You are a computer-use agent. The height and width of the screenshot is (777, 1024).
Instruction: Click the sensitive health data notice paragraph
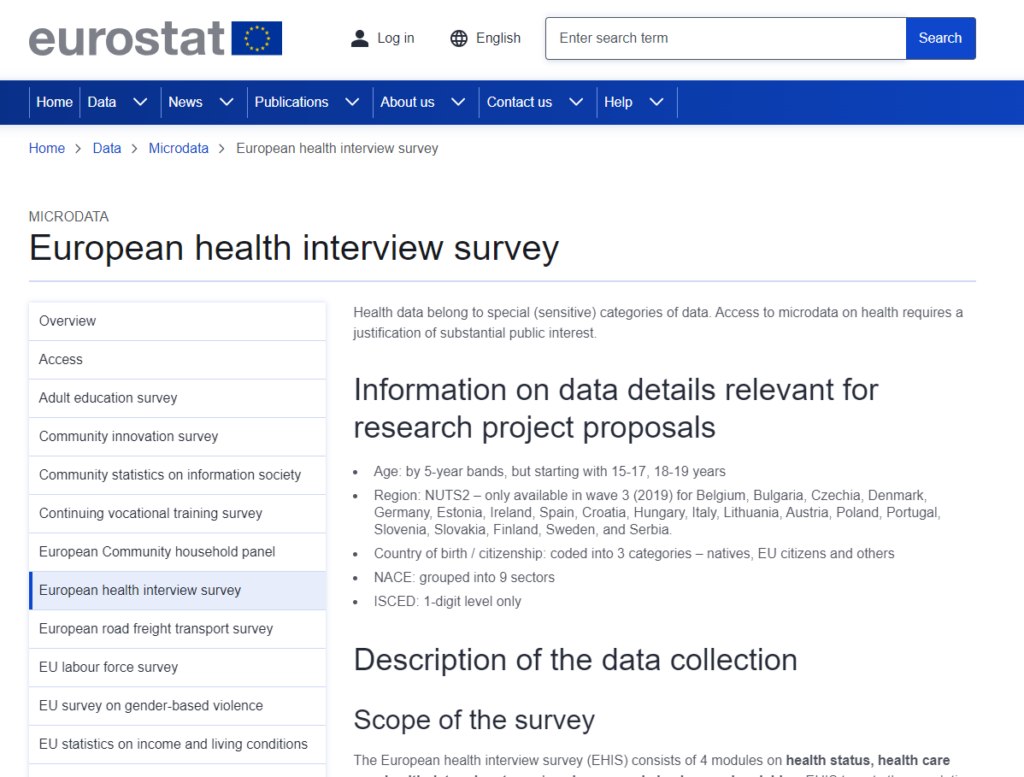tap(658, 323)
